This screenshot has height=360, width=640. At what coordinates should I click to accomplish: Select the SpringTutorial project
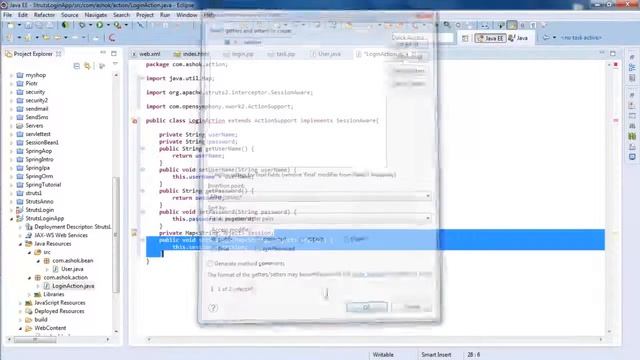coord(43,185)
